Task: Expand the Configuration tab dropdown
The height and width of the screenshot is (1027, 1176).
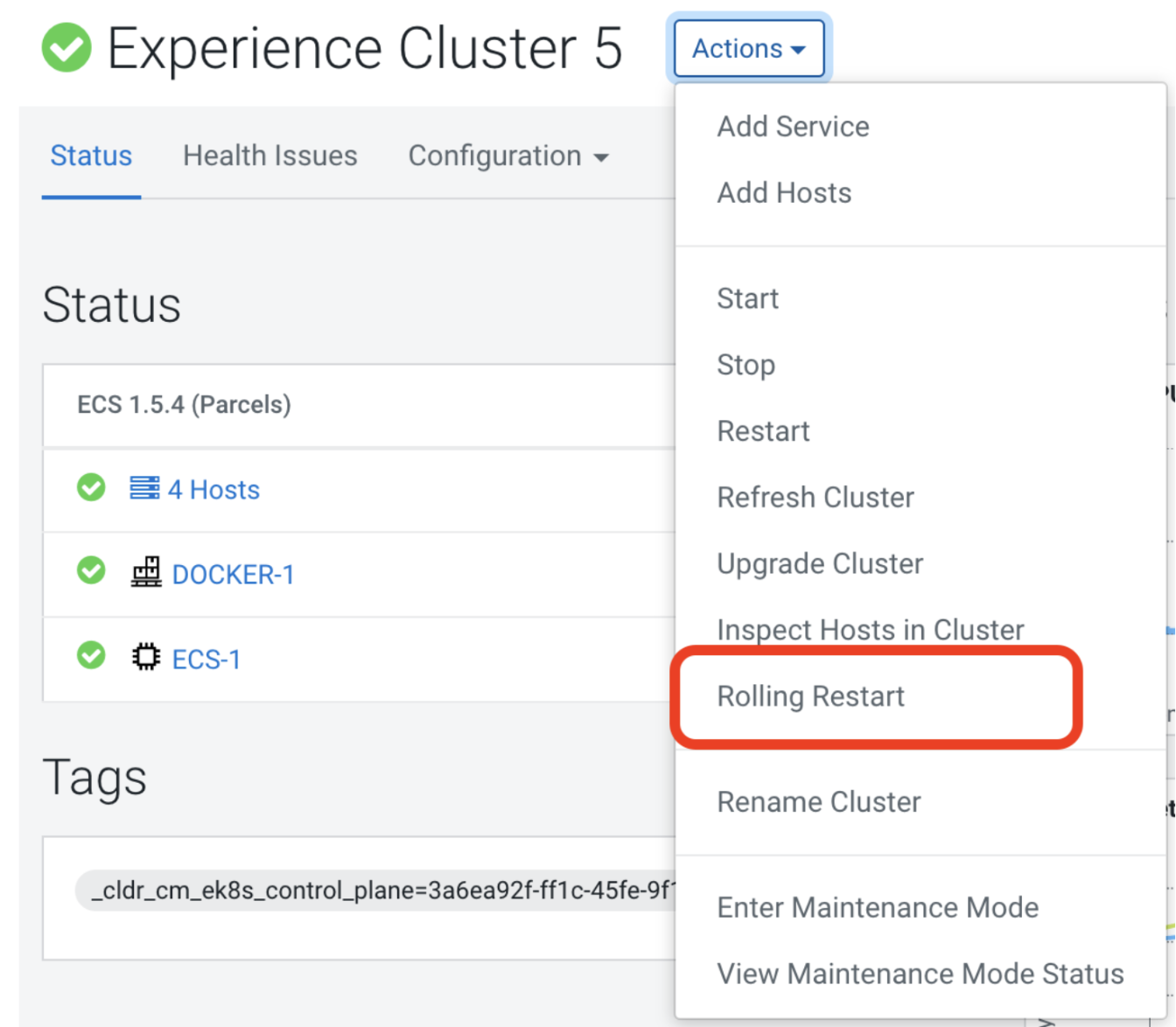Action: pos(507,156)
